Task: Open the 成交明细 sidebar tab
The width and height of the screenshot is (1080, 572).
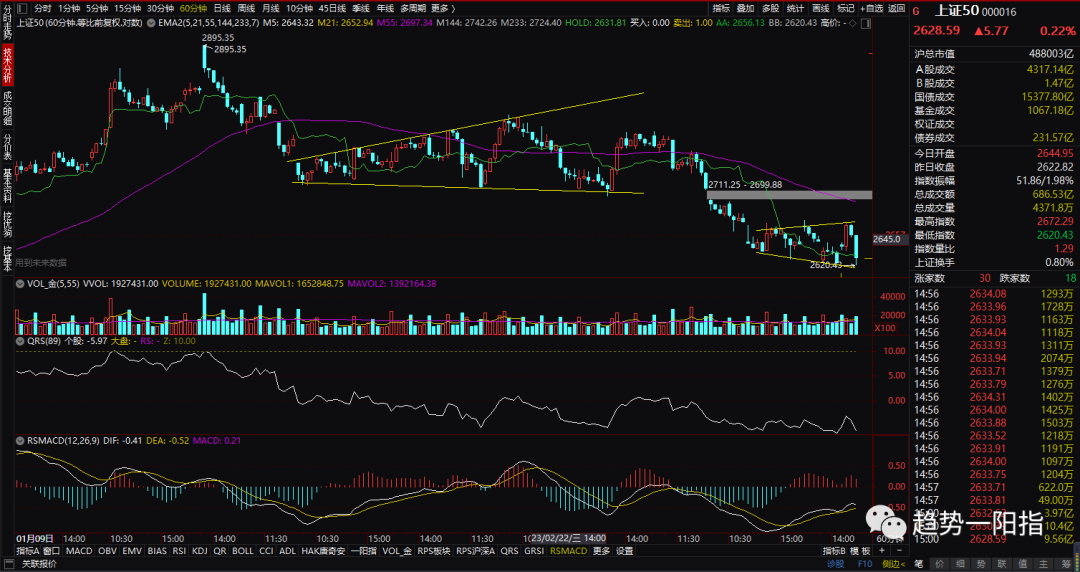Action: point(7,109)
